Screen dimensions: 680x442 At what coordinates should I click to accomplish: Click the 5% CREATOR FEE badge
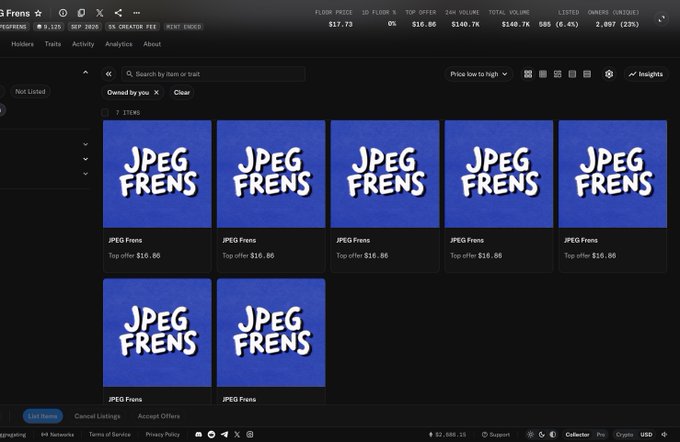coord(132,27)
